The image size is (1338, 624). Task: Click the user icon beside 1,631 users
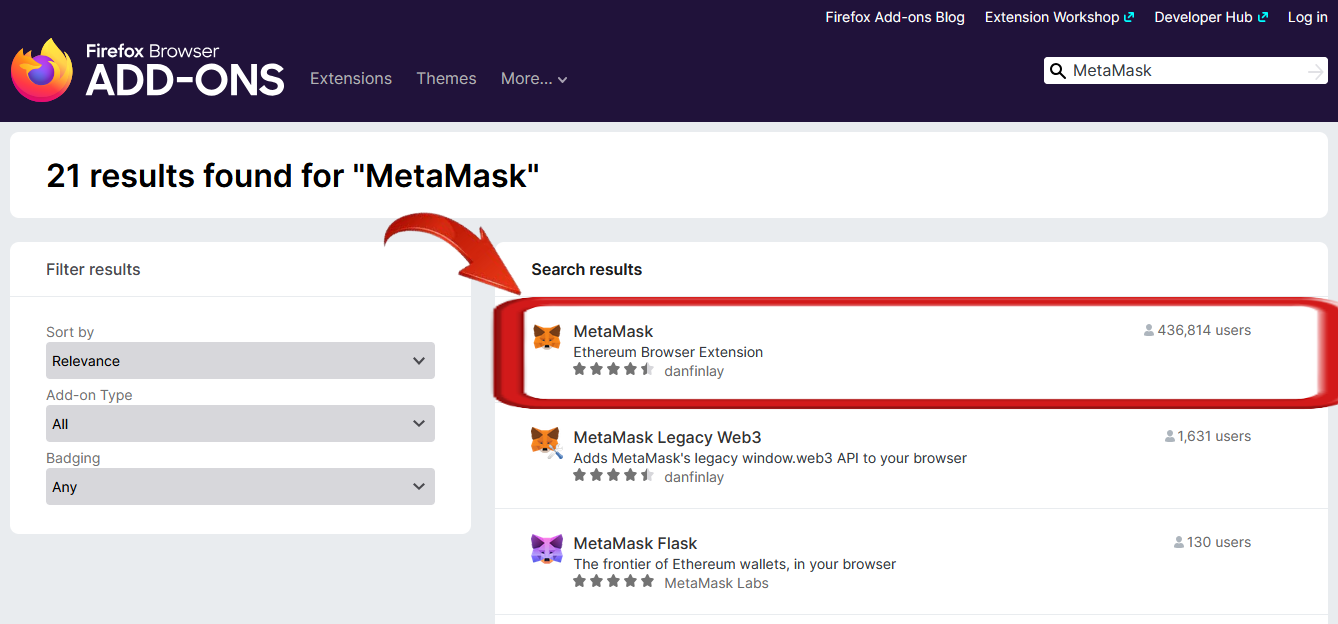coord(1170,436)
